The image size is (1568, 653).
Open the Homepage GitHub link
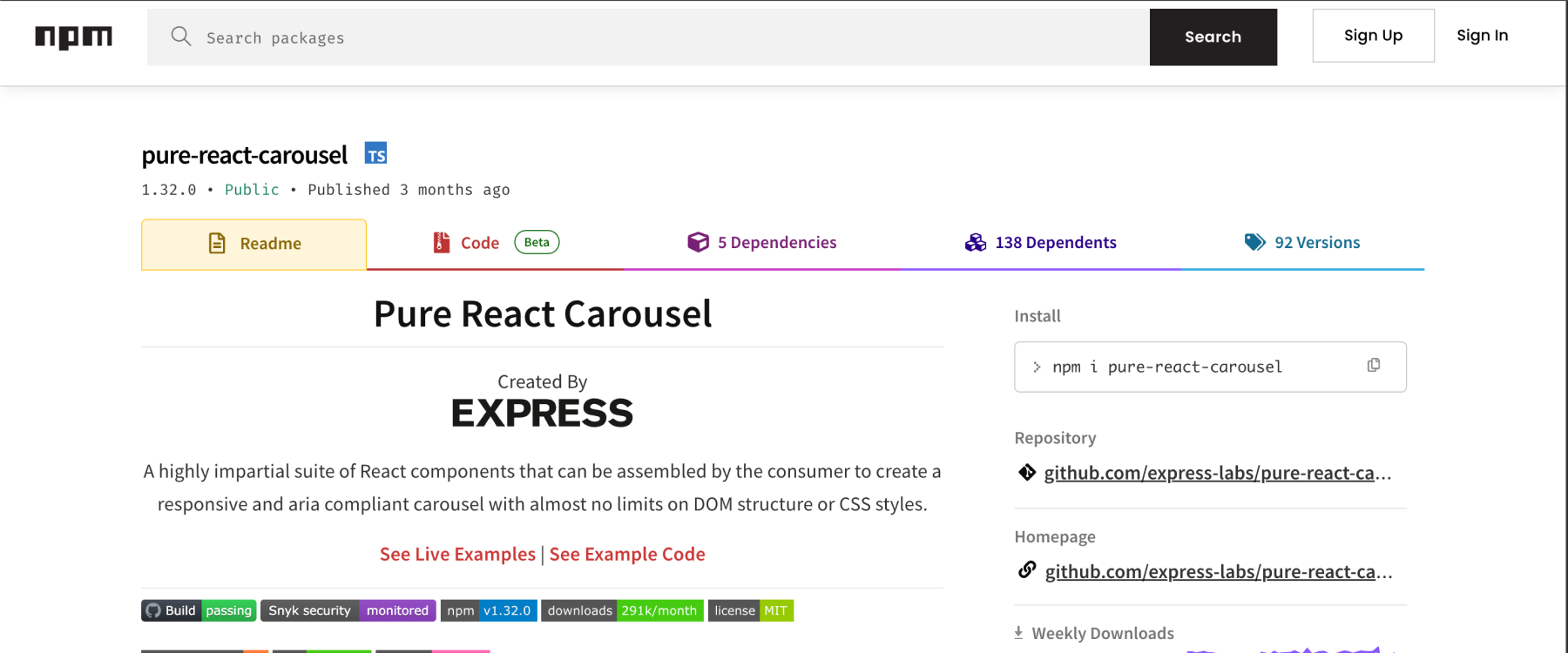(1219, 571)
